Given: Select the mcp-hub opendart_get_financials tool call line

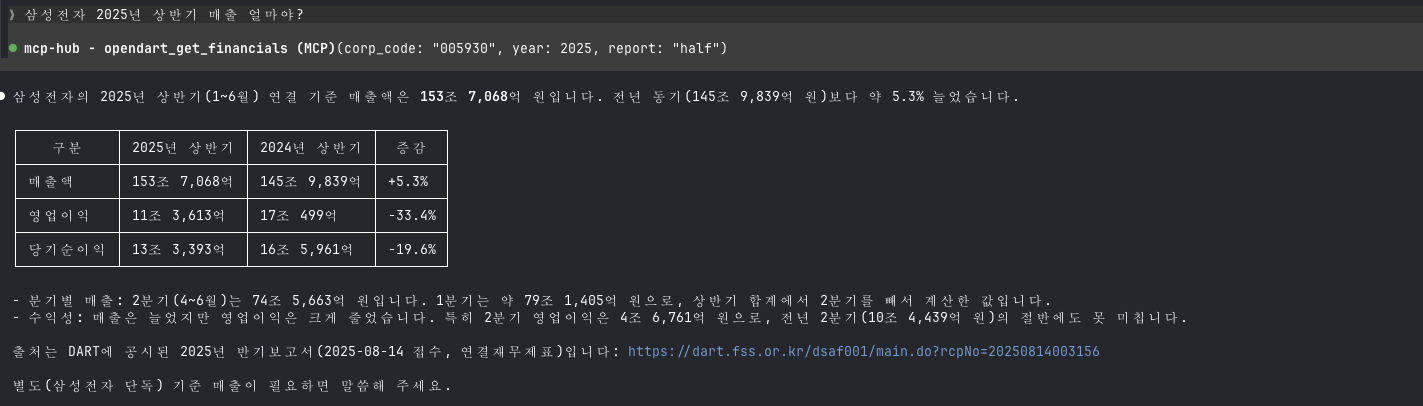Looking at the screenshot, I should pyautogui.click(x=374, y=48).
